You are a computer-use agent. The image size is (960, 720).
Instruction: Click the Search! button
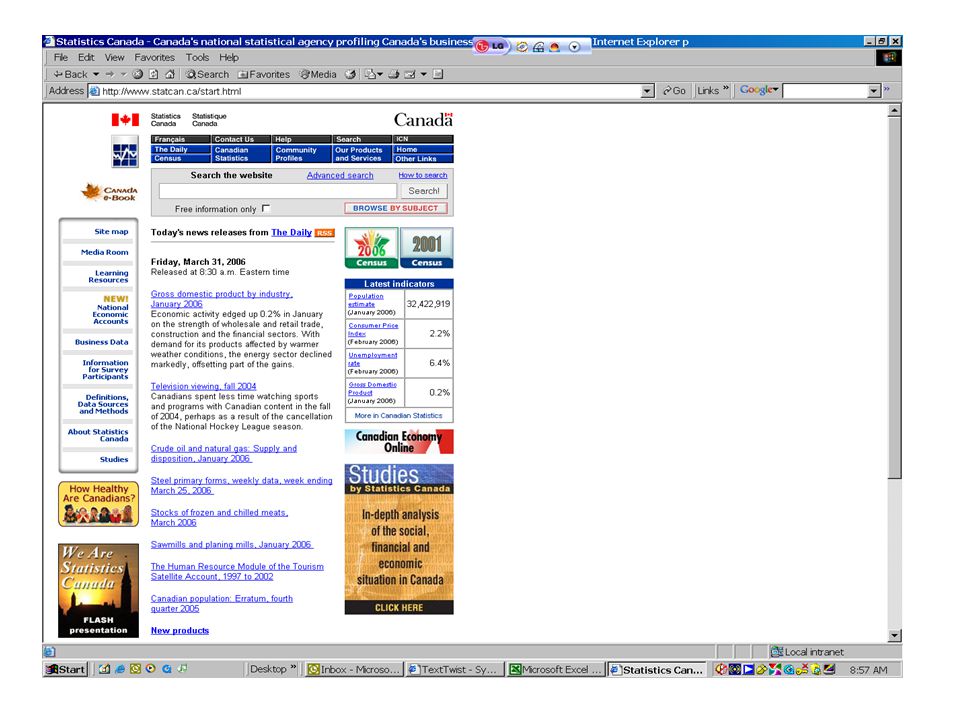[424, 191]
